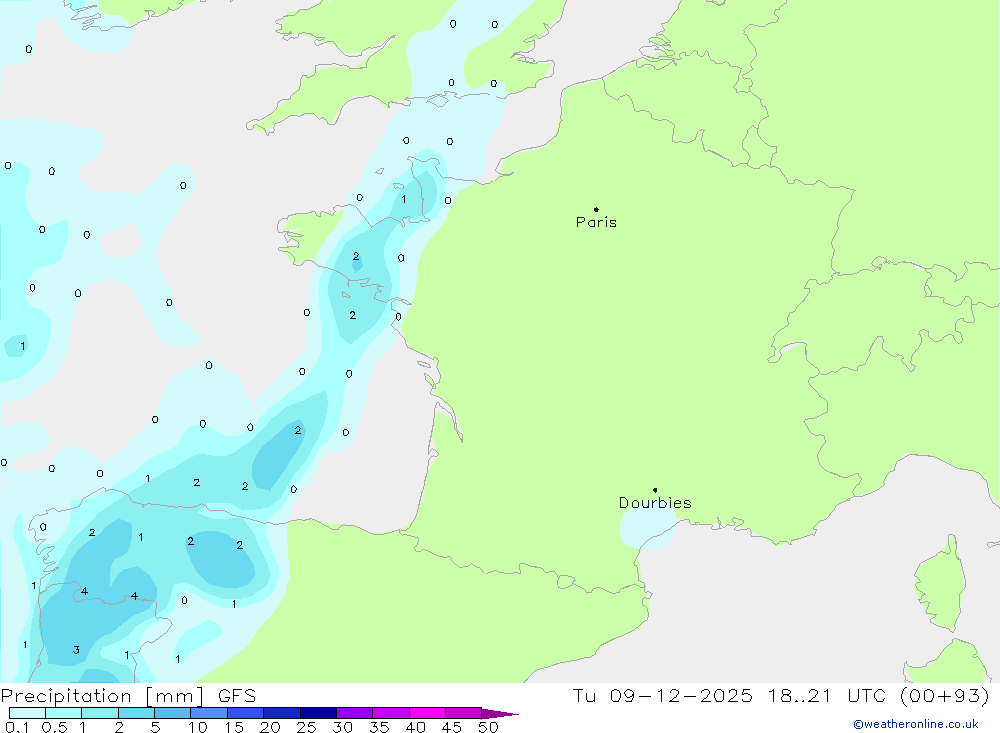Click the Precipitation [mm] title text
The width and height of the screenshot is (1000, 733).
click(x=102, y=696)
